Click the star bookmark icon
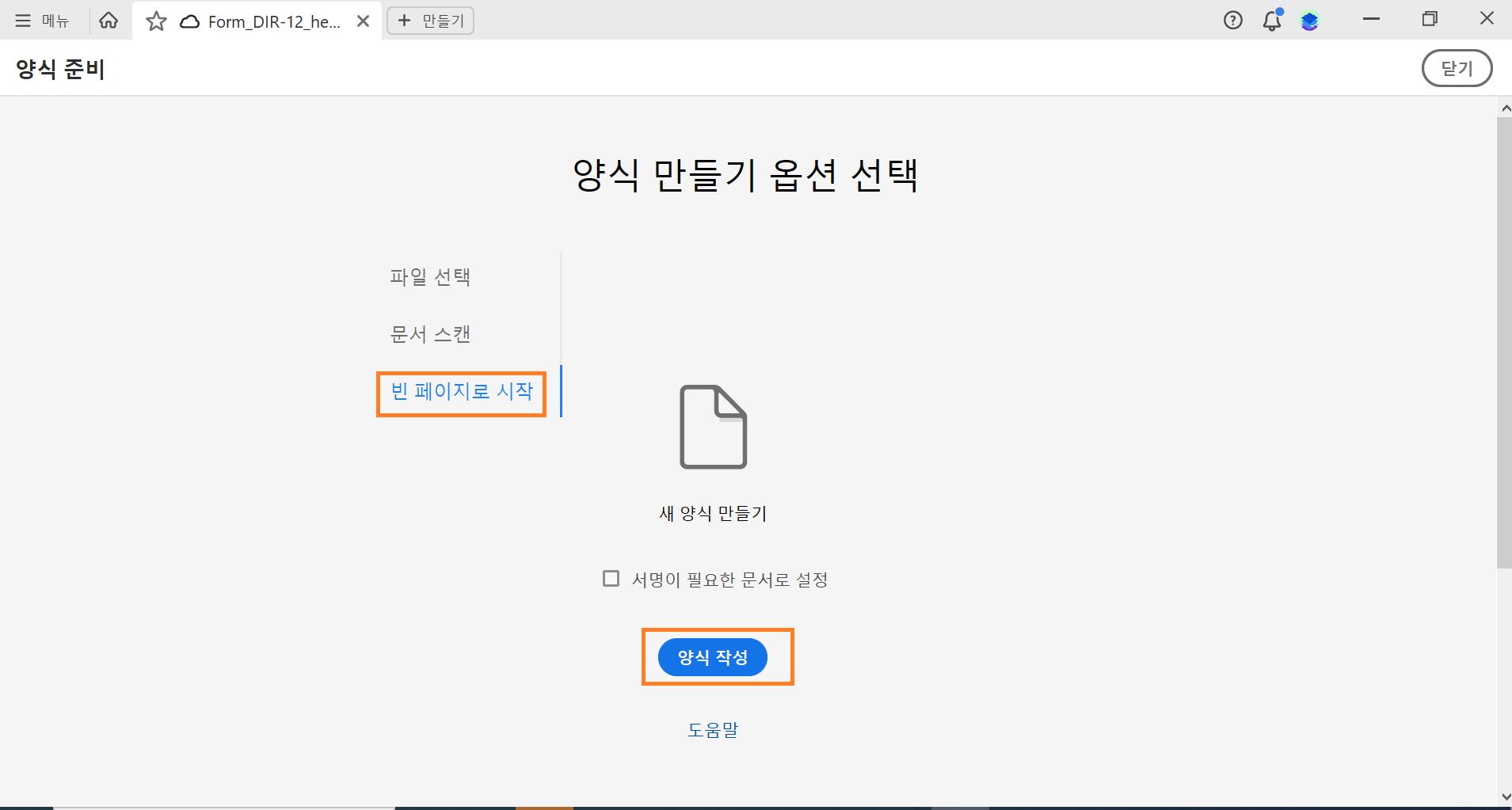This screenshot has width=1512, height=810. click(155, 21)
